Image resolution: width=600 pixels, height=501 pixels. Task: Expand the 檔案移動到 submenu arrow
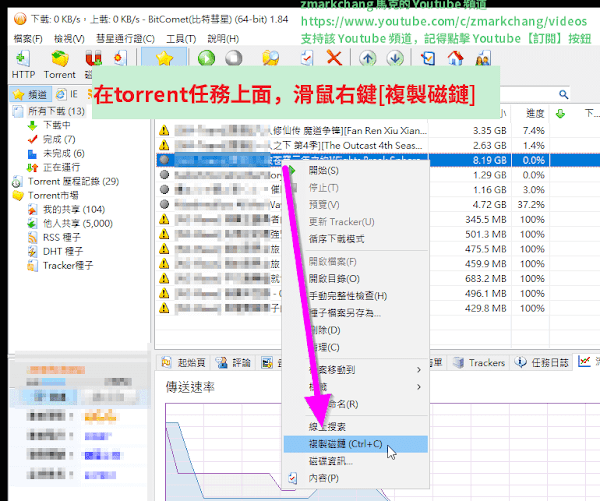pos(419,370)
